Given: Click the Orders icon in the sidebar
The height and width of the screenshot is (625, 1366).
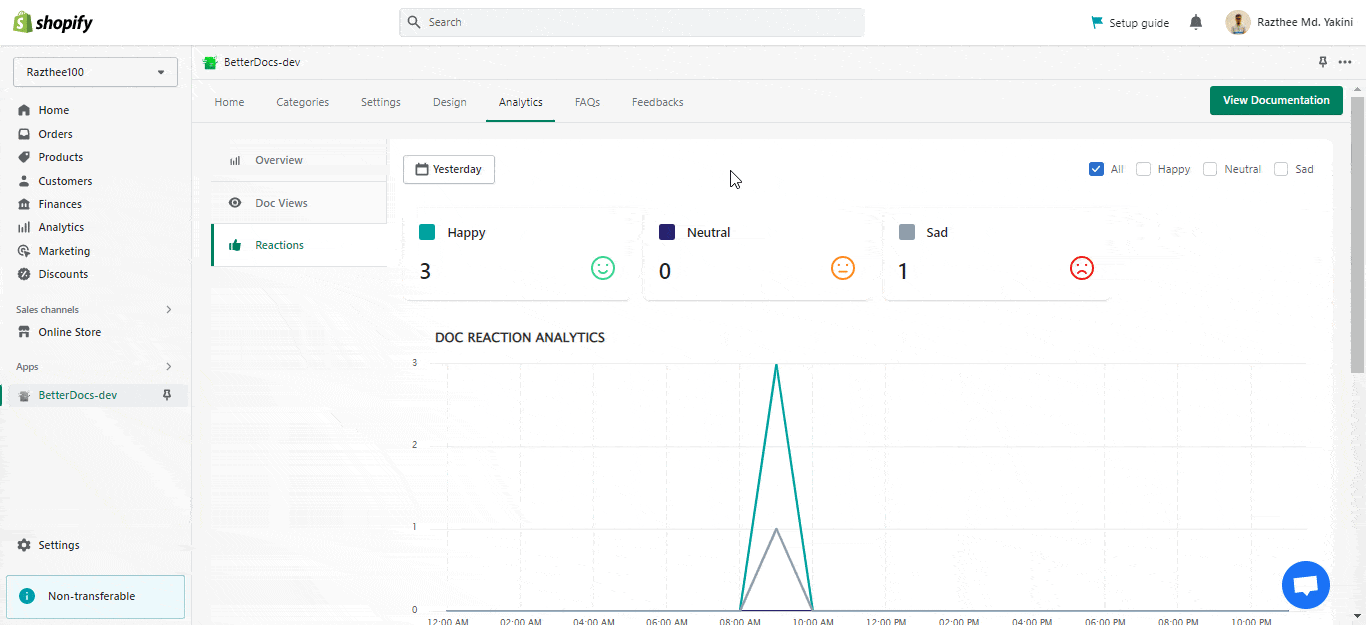Looking at the screenshot, I should coord(24,134).
